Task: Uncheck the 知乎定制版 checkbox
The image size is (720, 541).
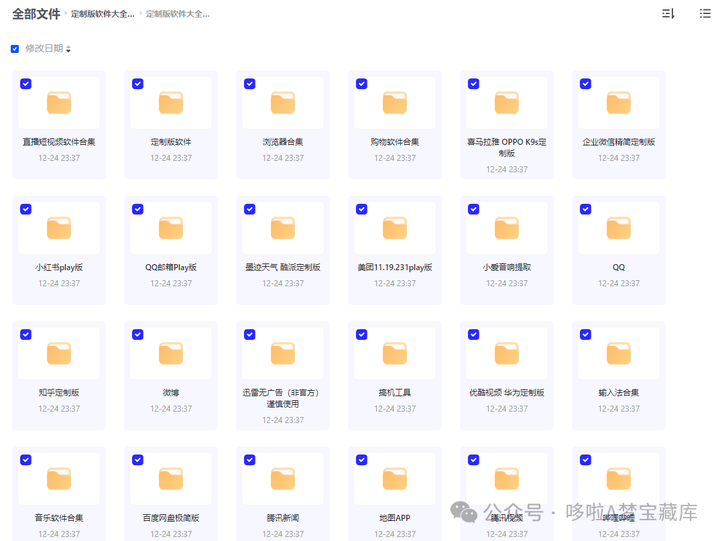Action: tap(26, 334)
